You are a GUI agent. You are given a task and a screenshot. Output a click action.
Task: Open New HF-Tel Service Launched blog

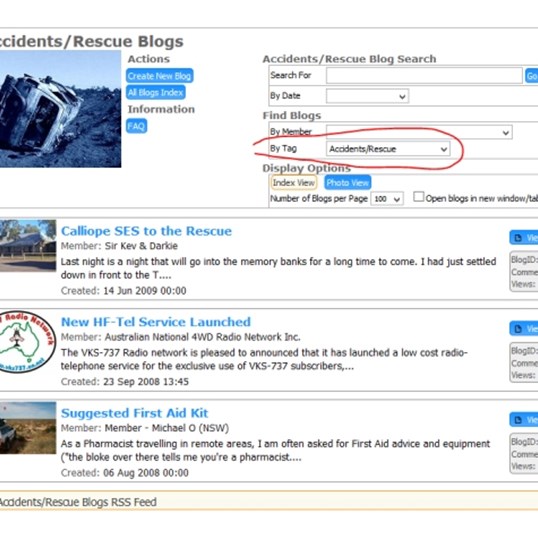(156, 322)
